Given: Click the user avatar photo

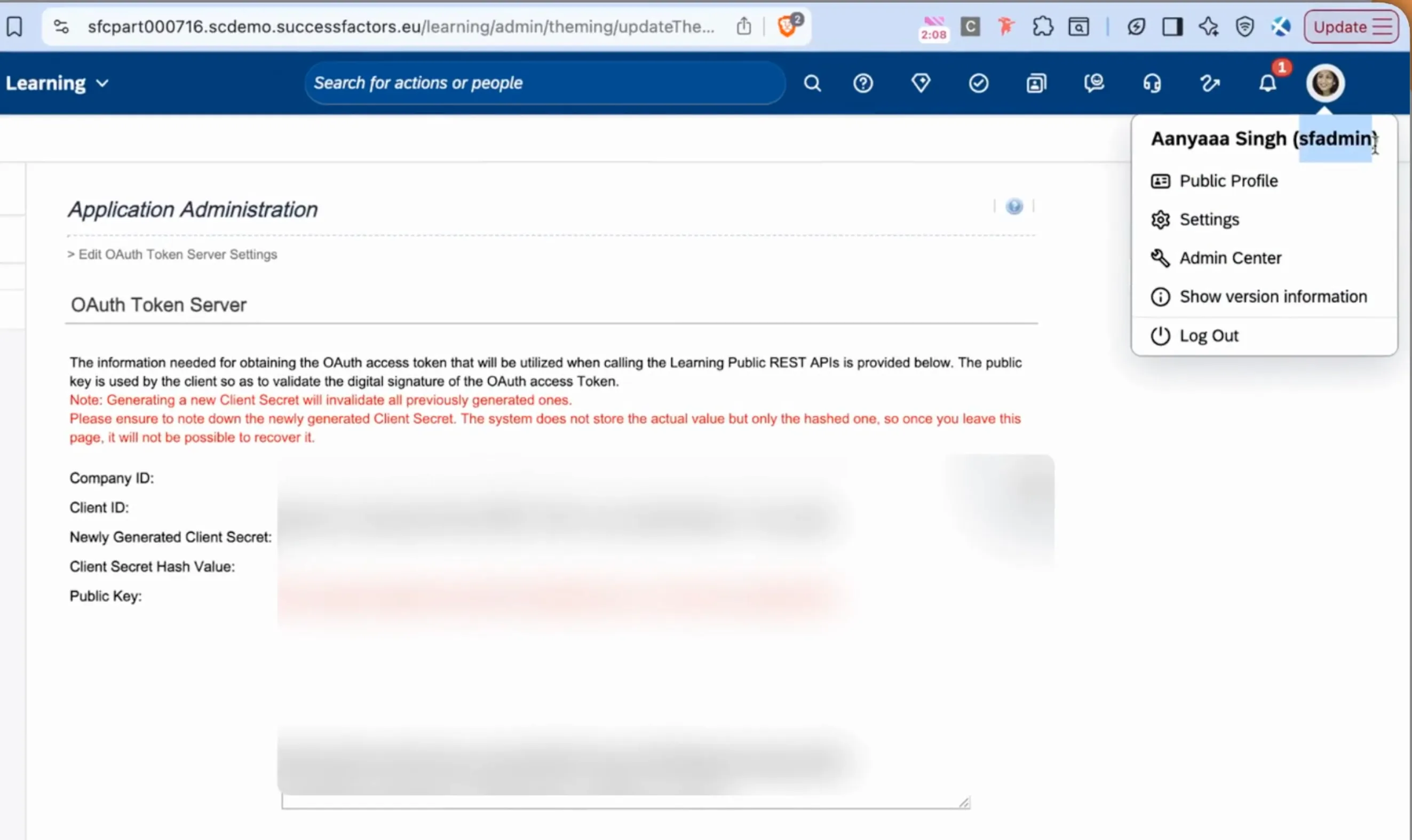Looking at the screenshot, I should pos(1326,83).
